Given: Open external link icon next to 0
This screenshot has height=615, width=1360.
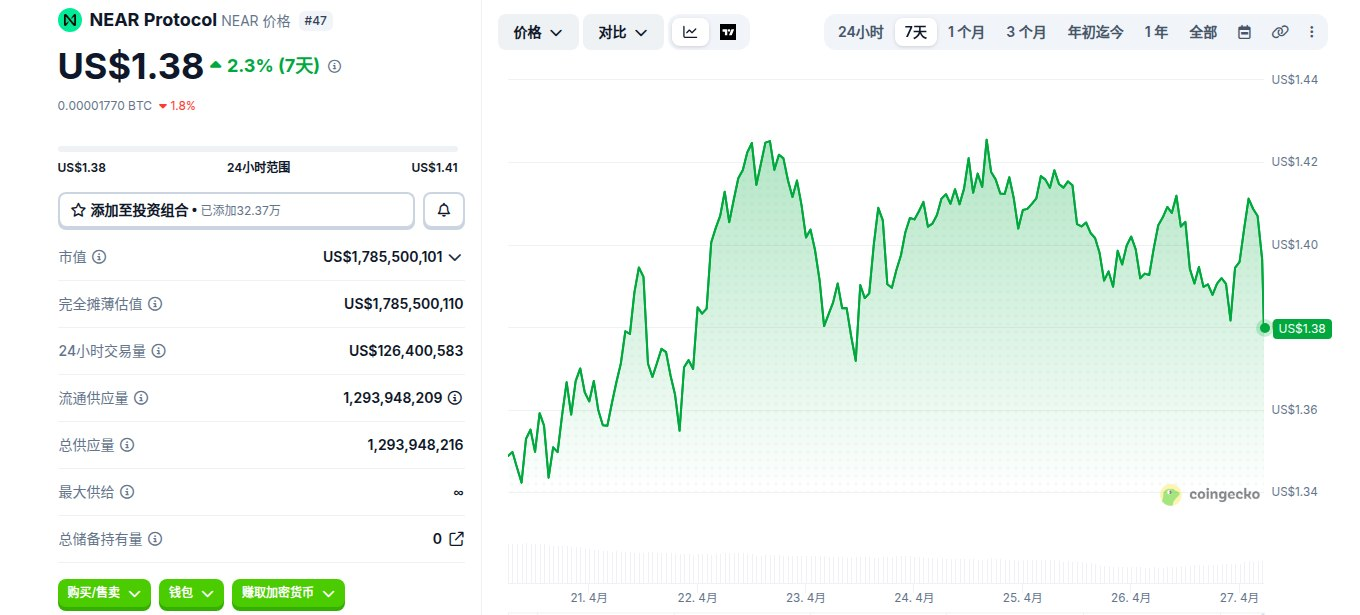Looking at the screenshot, I should [456, 539].
